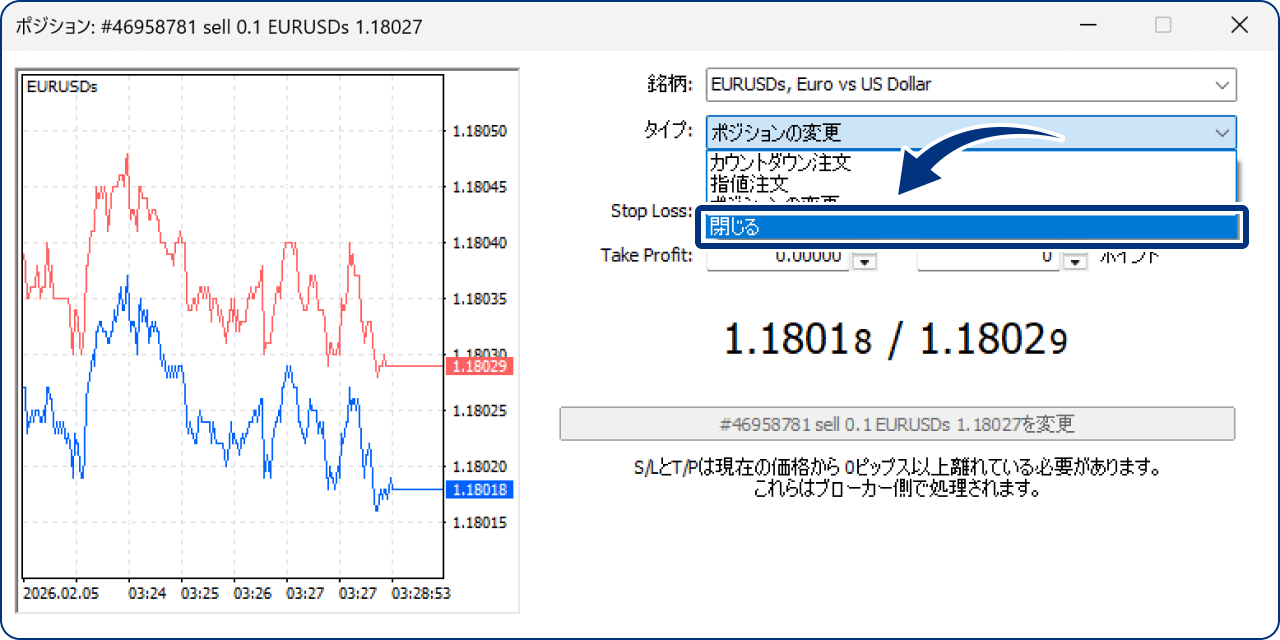Expand the 銘柄 symbol dropdown arrow

point(1222,86)
